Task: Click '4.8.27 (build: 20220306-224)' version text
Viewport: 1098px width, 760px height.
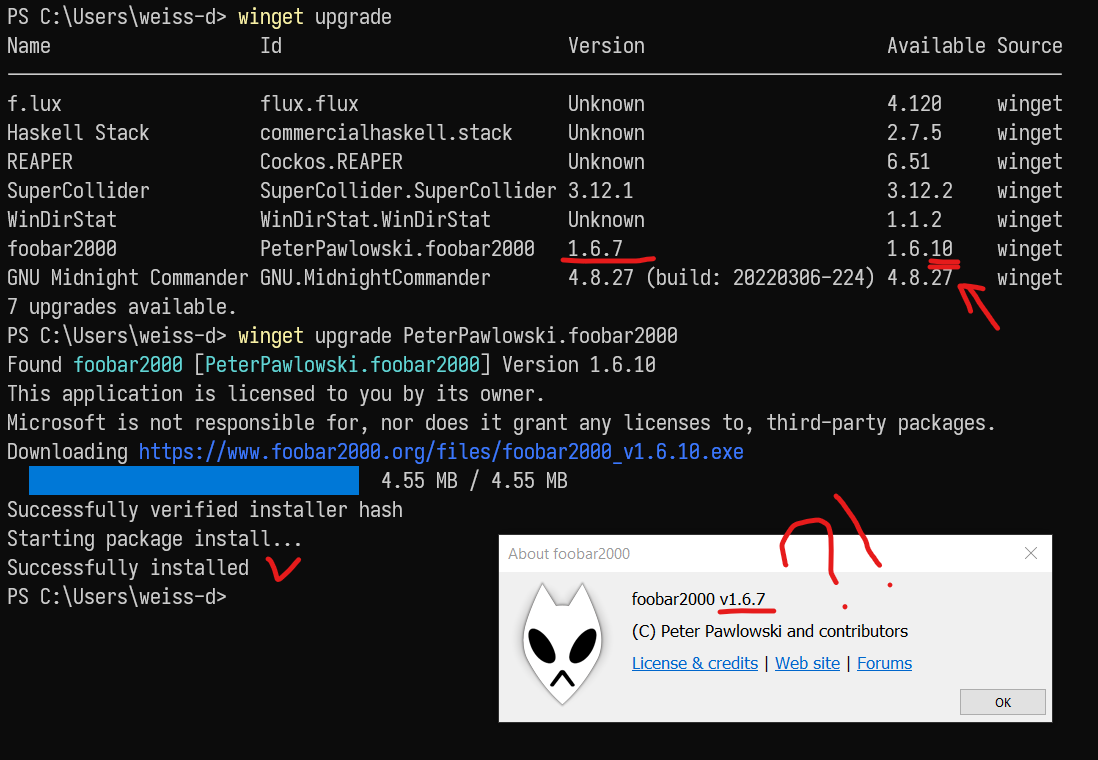Action: click(721, 278)
